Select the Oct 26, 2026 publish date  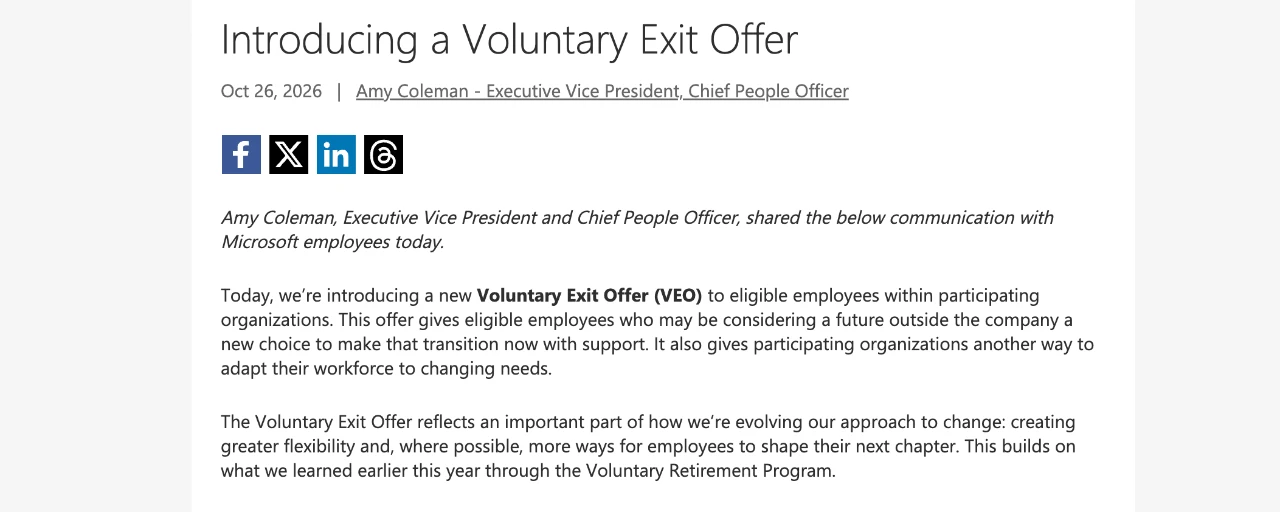coord(272,91)
